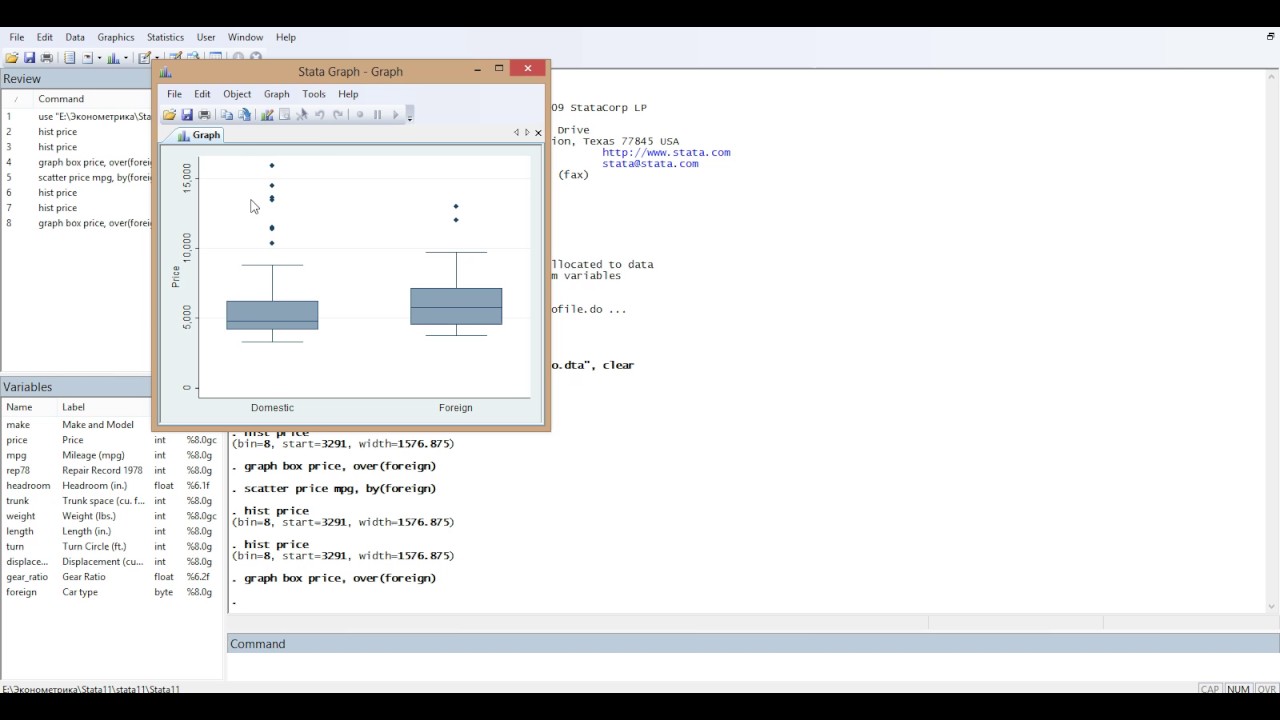
Task: Open Tools menu in Graph window
Action: pyautogui.click(x=314, y=94)
